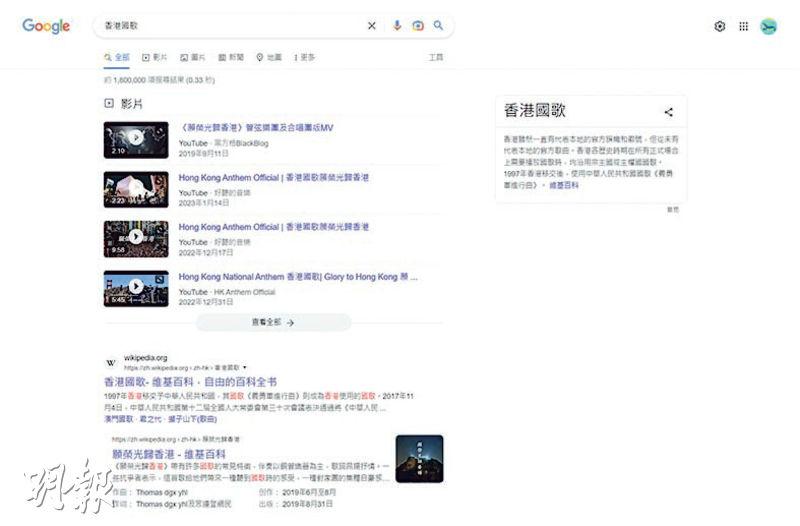Play the 2:10 video thumbnail
The width and height of the screenshot is (800, 526).
(x=136, y=140)
